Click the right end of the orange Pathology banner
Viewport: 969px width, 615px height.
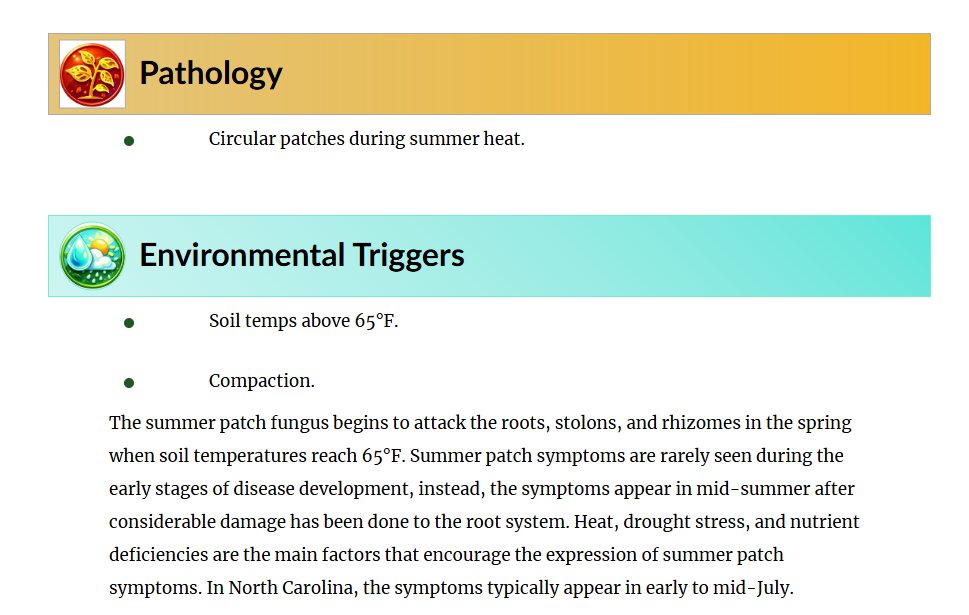click(900, 74)
